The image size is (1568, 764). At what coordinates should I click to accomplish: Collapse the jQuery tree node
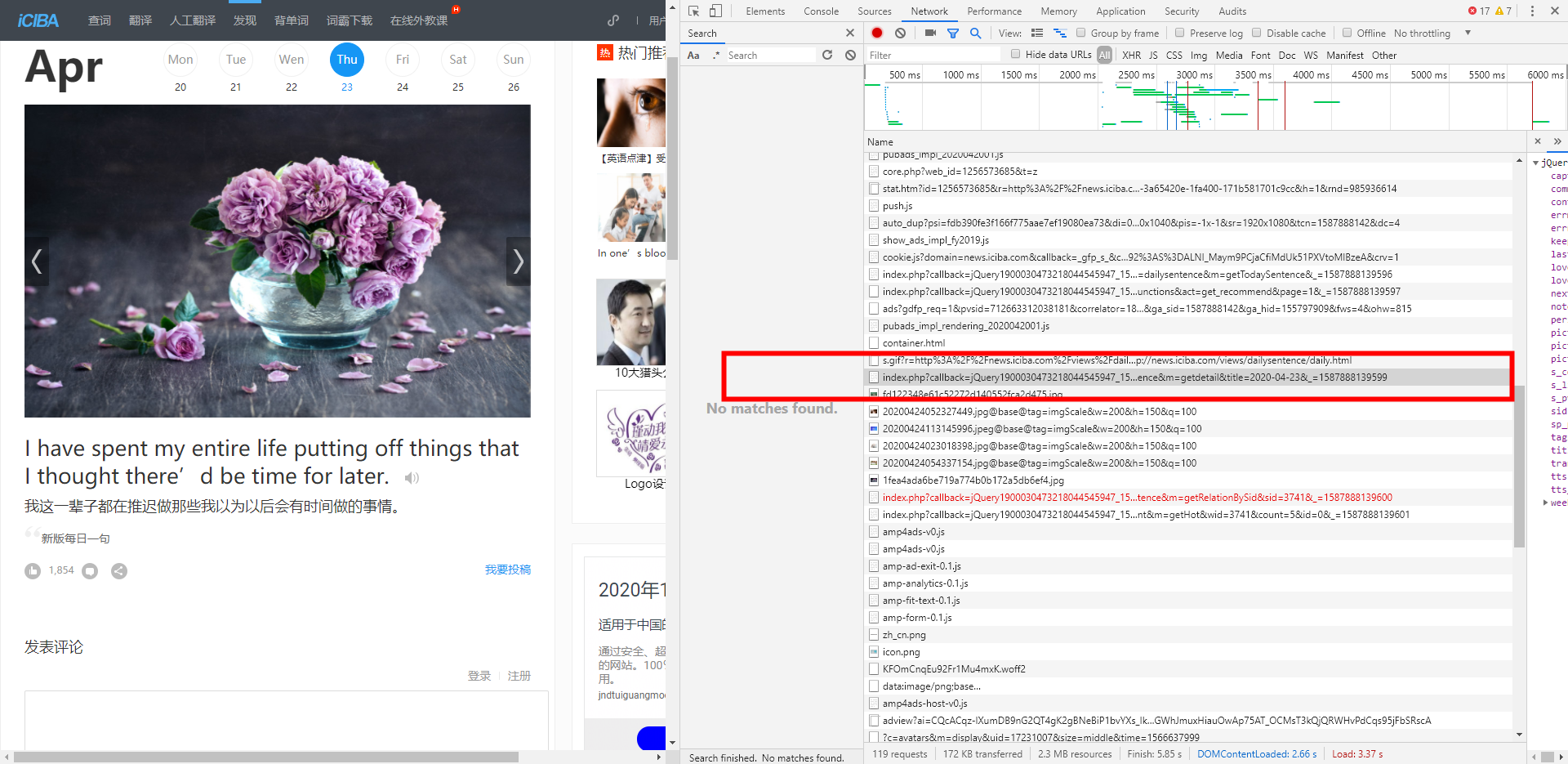tap(1536, 163)
